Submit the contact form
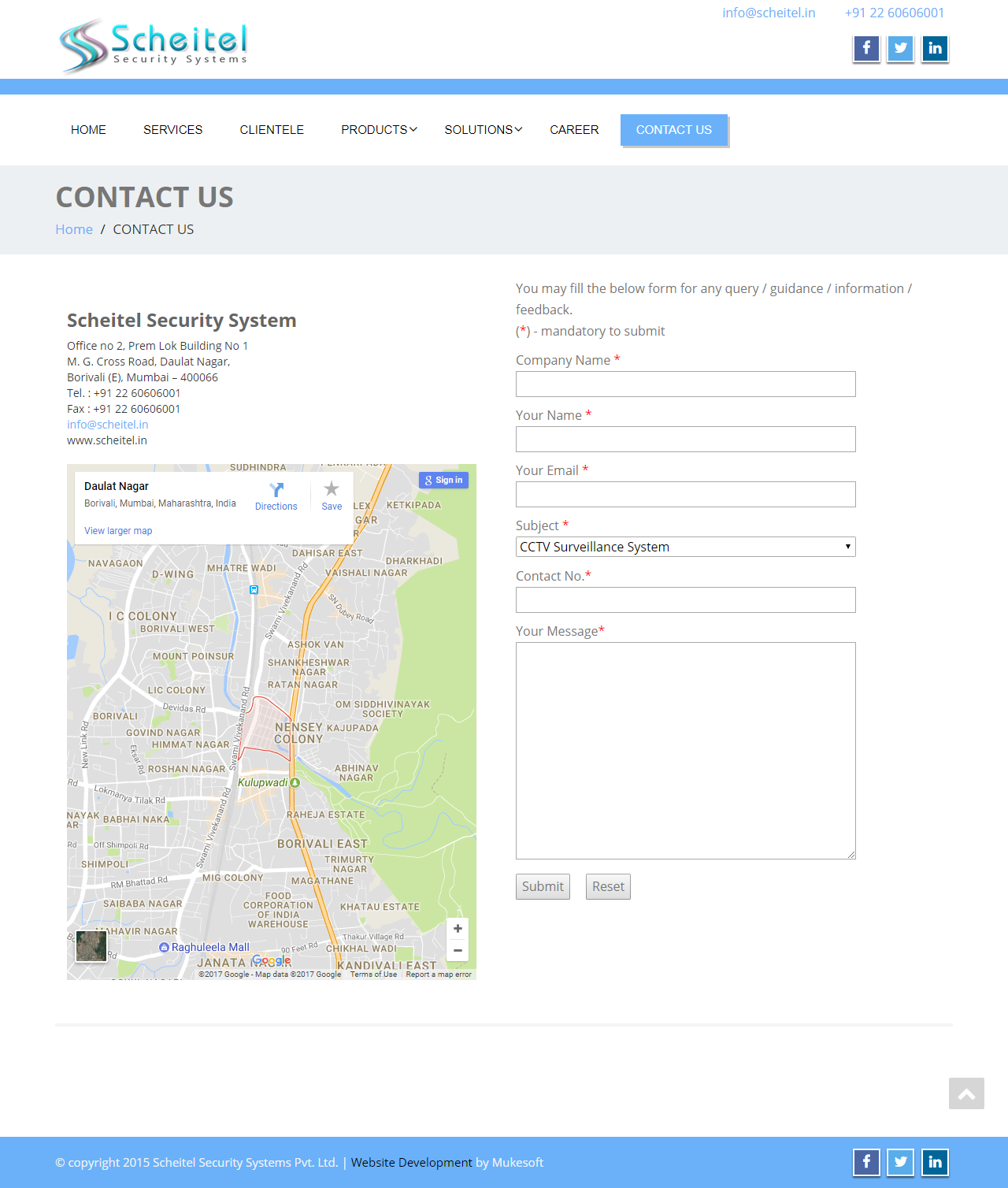The height and width of the screenshot is (1188, 1008). pos(543,886)
